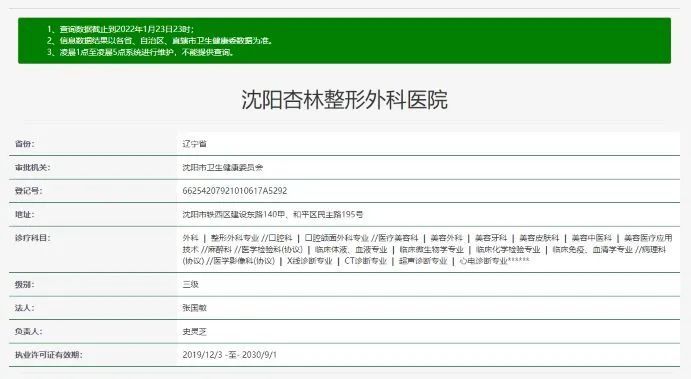Screen dimensions: 691x379
Task: Select registration number 66254207921010617A5292
Action: (234, 191)
